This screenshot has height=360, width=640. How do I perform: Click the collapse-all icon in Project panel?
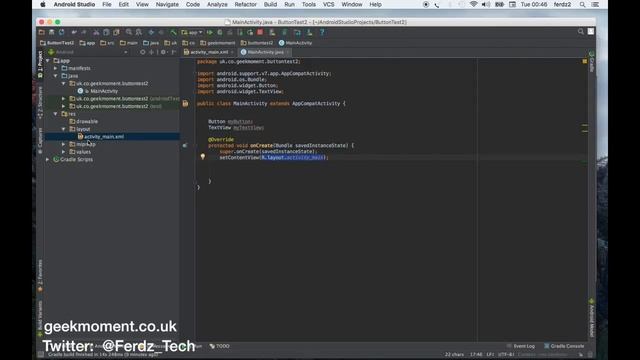pos(151,52)
